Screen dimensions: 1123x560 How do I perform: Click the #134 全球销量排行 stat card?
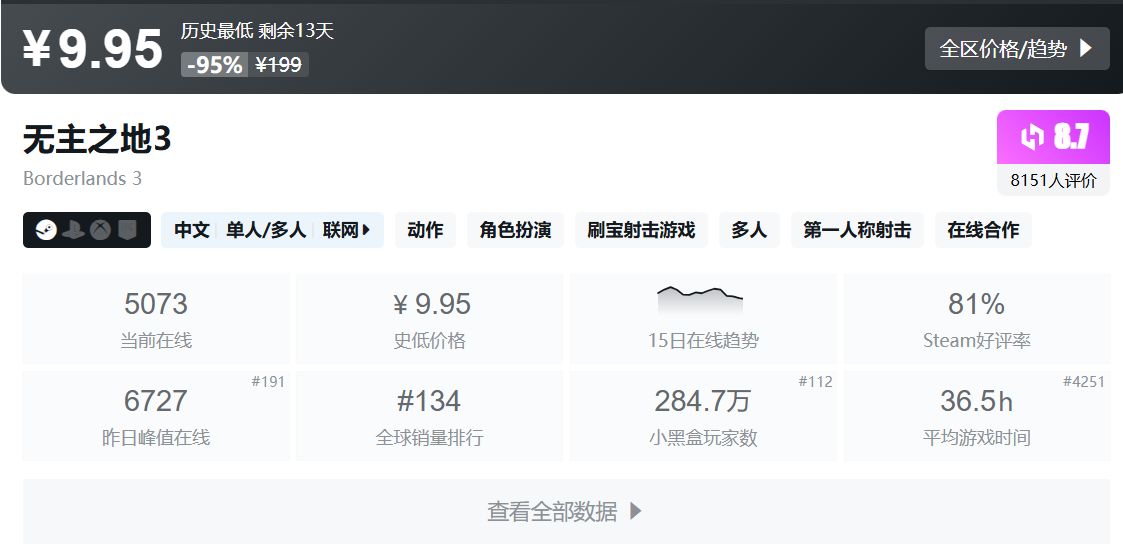point(430,415)
